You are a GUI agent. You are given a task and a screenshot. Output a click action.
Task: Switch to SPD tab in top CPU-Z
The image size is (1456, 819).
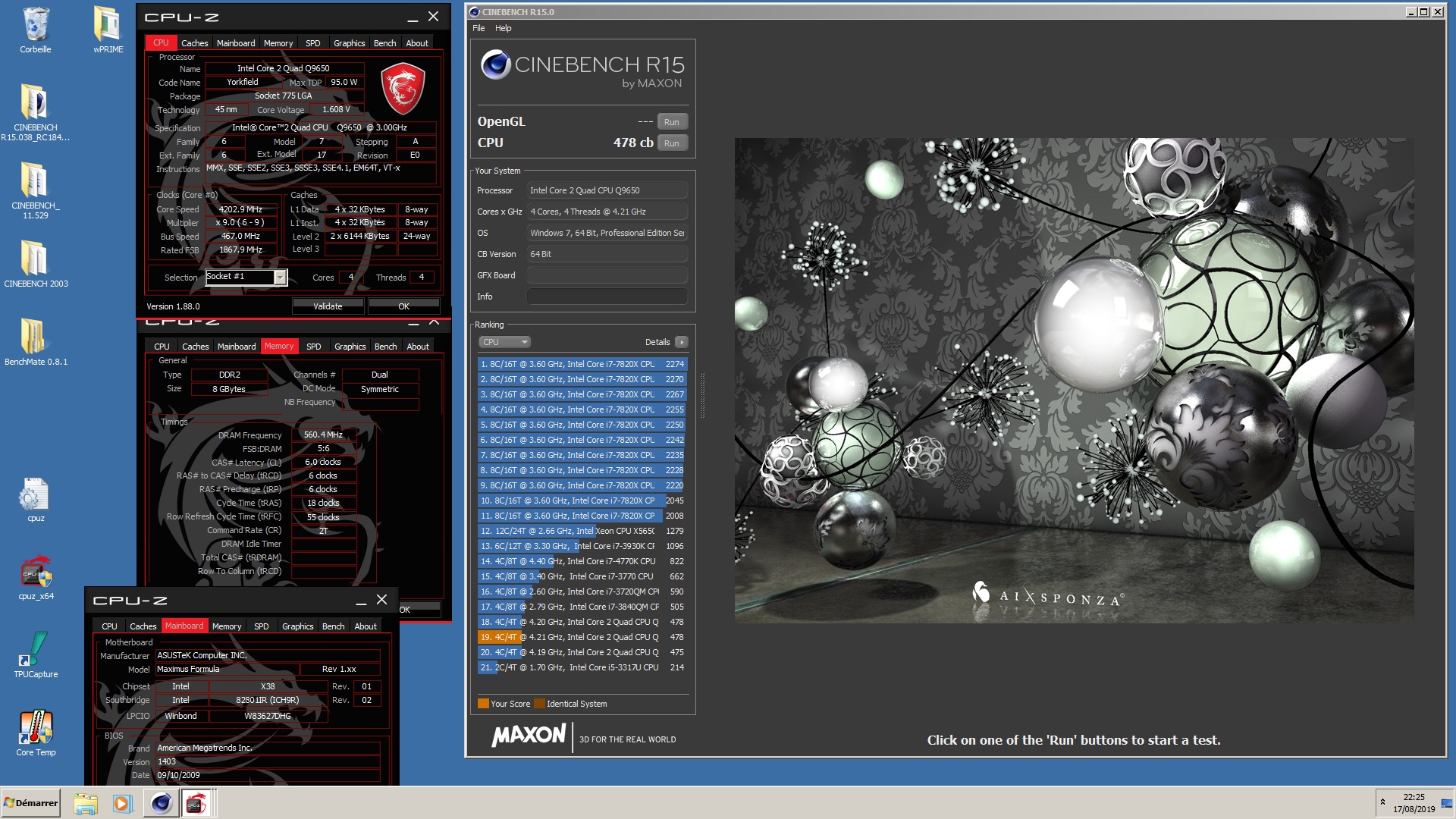[x=313, y=43]
